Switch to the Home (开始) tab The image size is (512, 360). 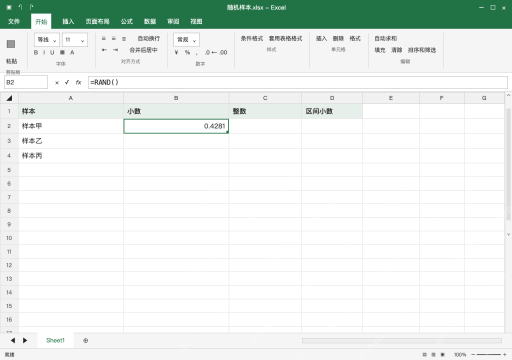[41, 22]
